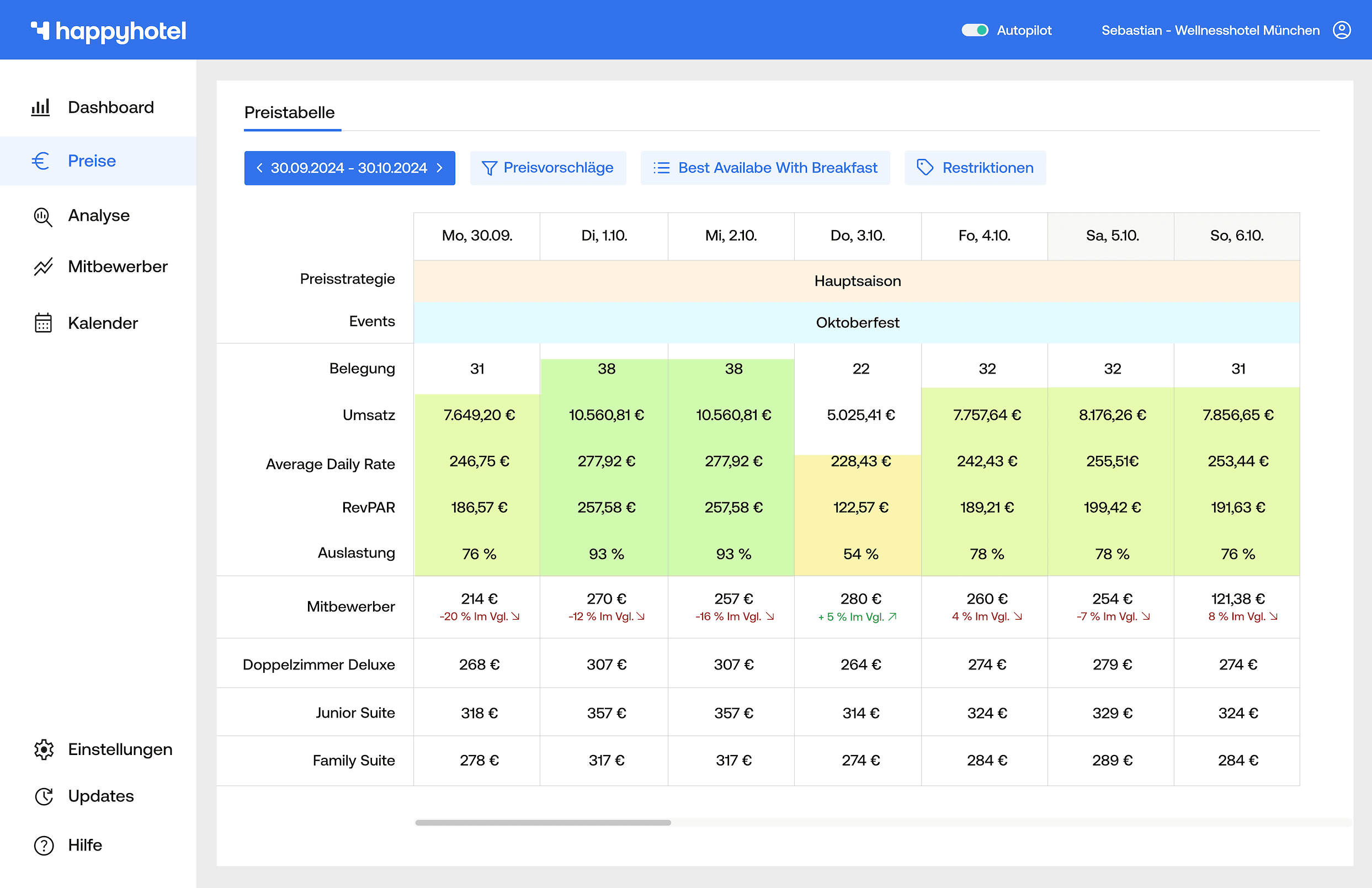Click the Einstellungen gear icon
1372x888 pixels.
pos(43,749)
